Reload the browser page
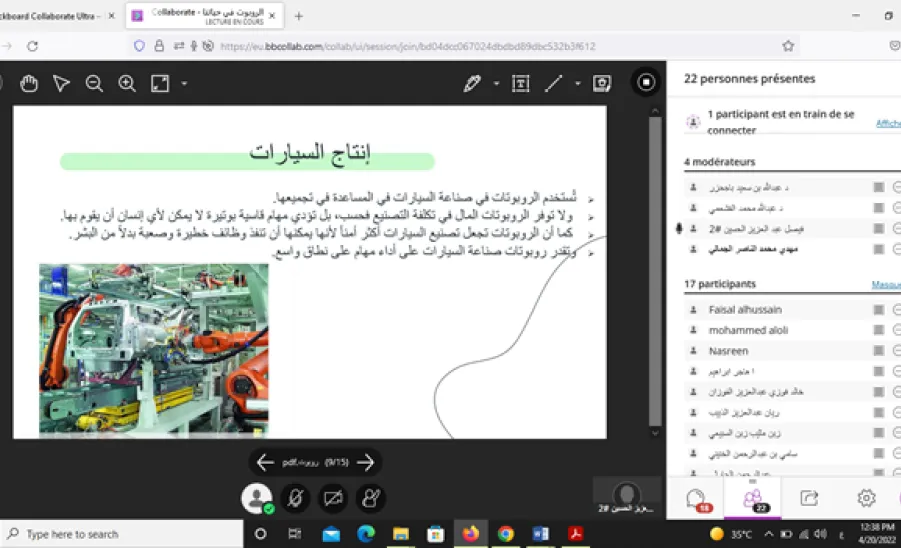The width and height of the screenshot is (901, 548). click(x=32, y=47)
